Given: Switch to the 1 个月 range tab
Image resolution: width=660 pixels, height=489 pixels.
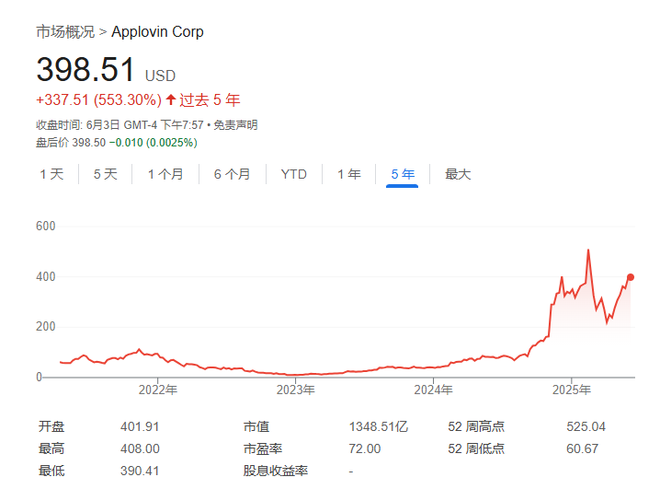Looking at the screenshot, I should [165, 174].
